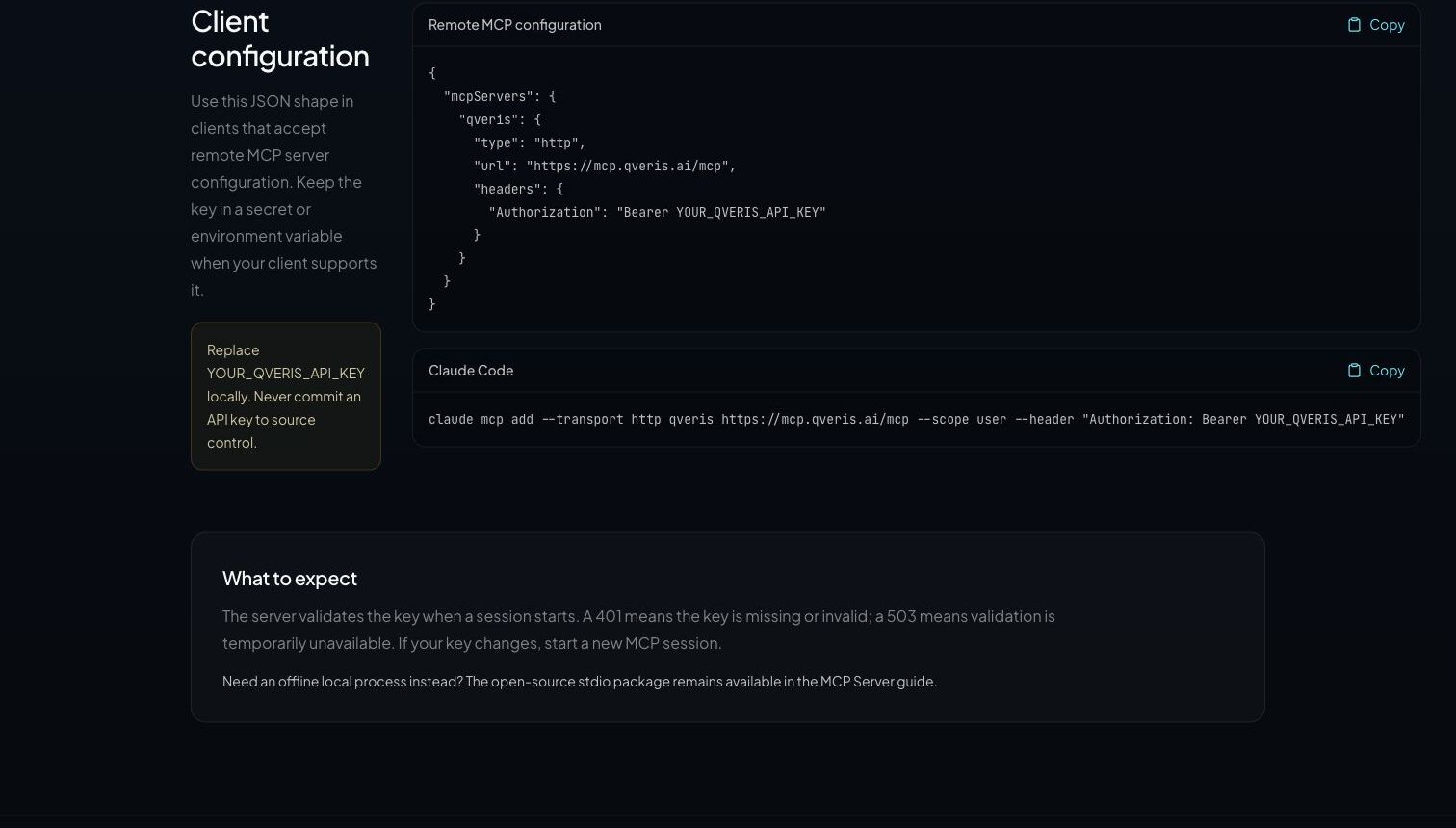This screenshot has width=1456, height=828.
Task: Click the "Client configuration" heading
Action: coord(280,39)
